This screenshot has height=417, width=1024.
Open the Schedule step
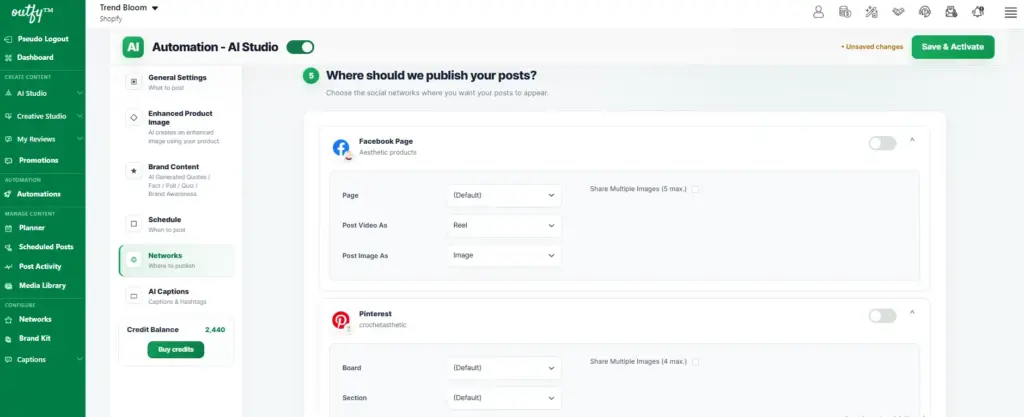176,224
